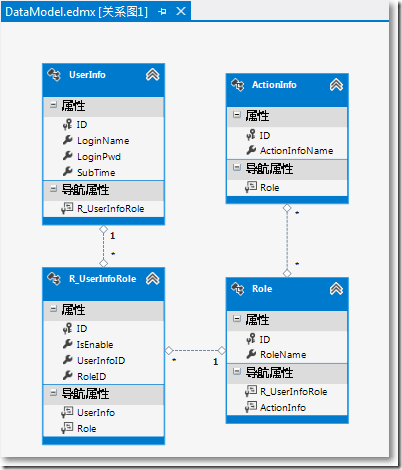Viewport: 402px width, 470px height.
Task: Select the IsEnable property text
Action: (95, 344)
